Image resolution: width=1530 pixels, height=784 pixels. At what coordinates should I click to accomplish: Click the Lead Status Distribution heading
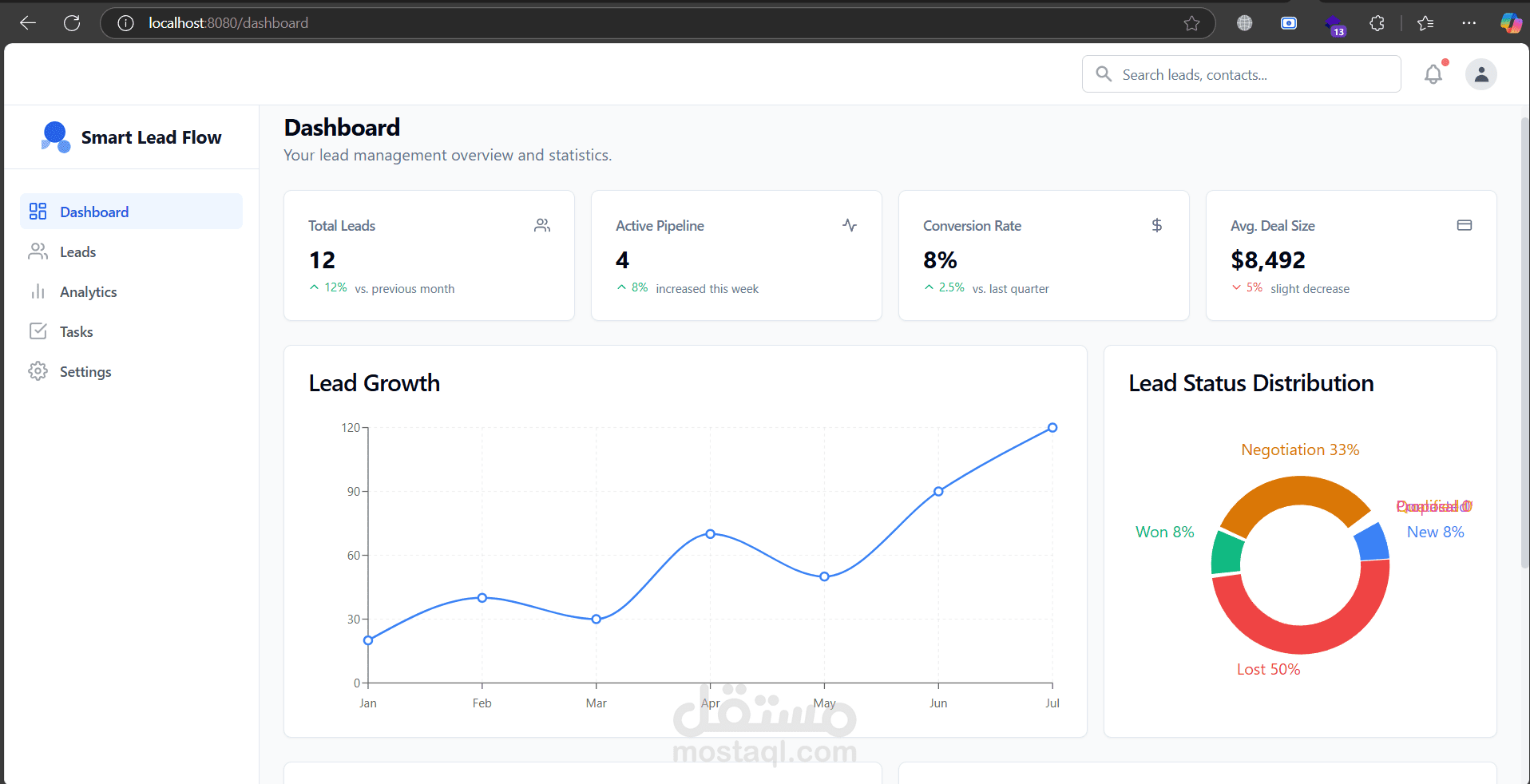pyautogui.click(x=1251, y=383)
